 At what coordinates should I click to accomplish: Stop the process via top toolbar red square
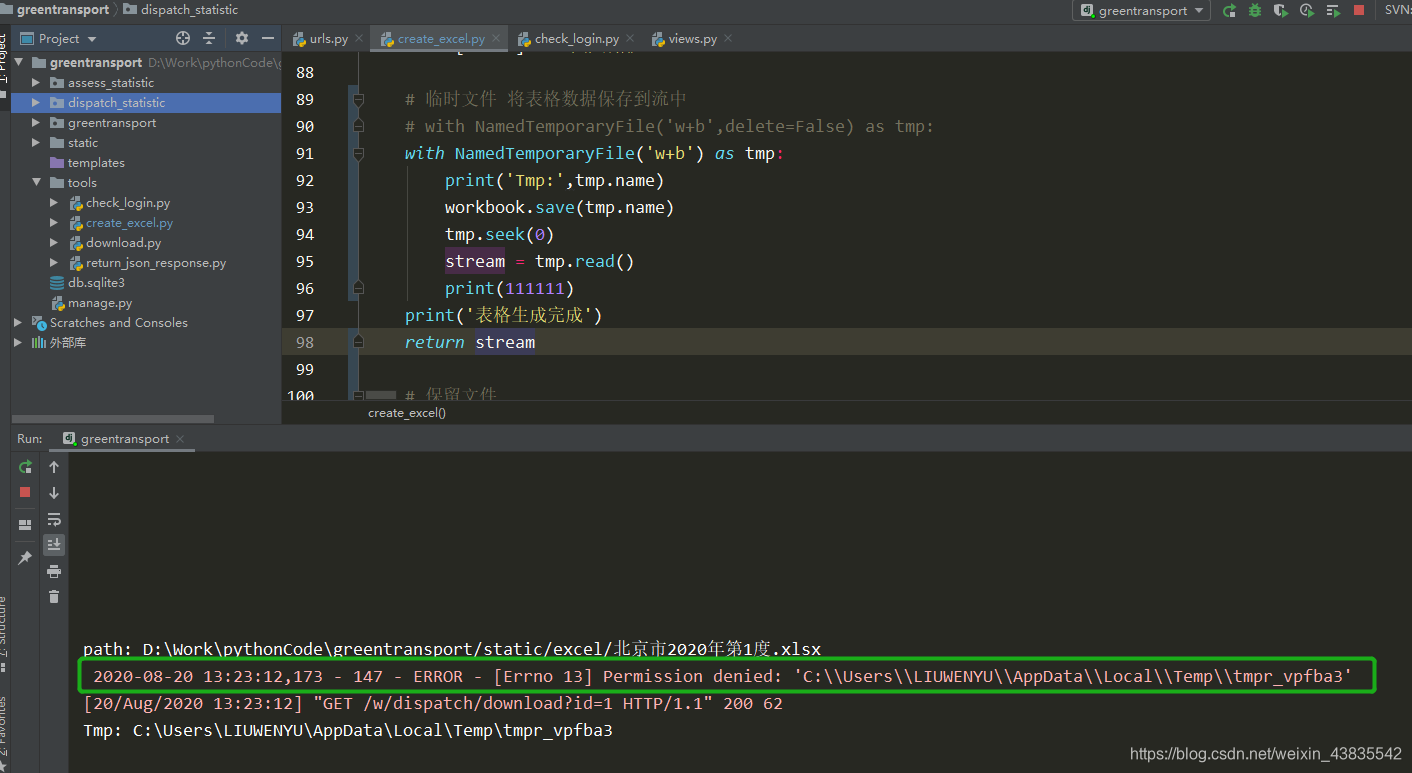[x=1359, y=10]
